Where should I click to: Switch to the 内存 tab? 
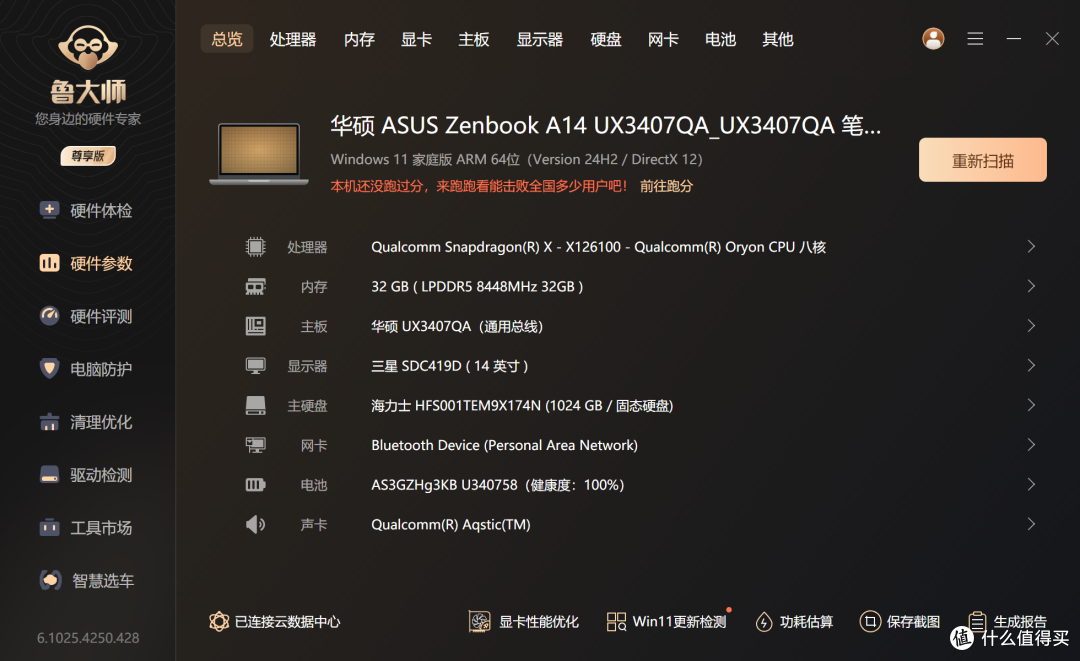(359, 39)
